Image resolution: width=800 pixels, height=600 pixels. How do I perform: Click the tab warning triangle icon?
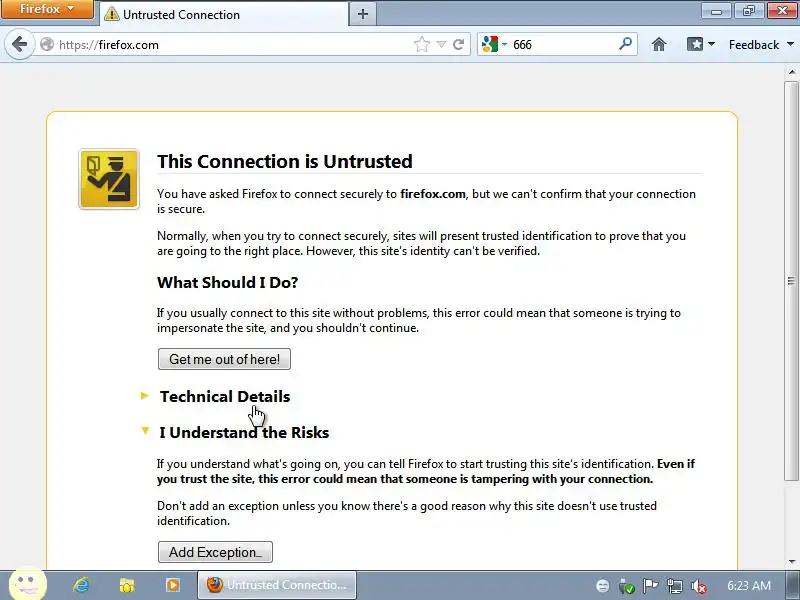[111, 14]
